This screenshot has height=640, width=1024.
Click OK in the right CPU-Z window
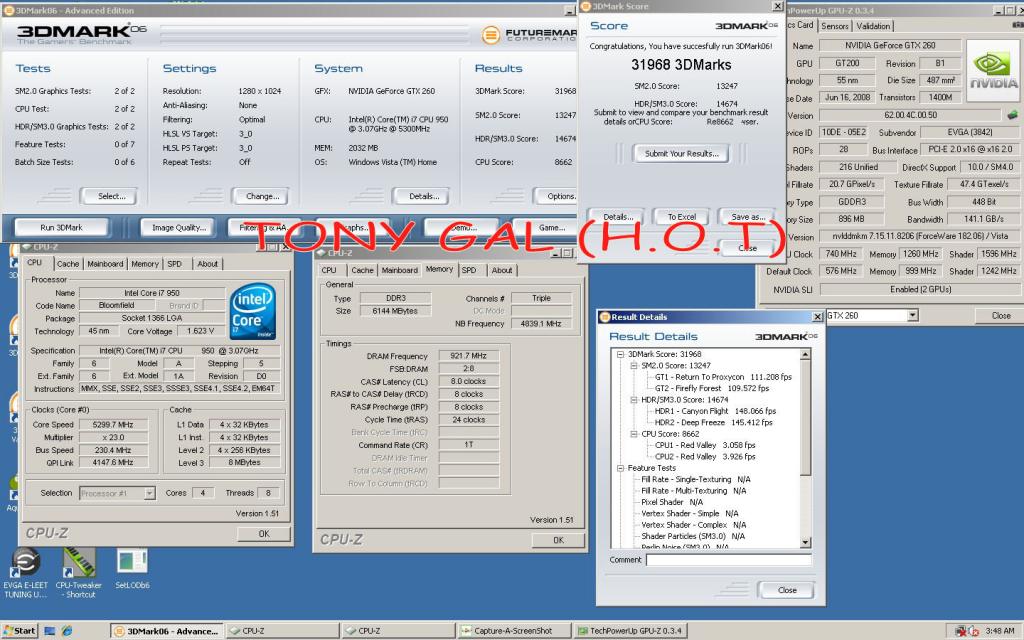click(558, 540)
